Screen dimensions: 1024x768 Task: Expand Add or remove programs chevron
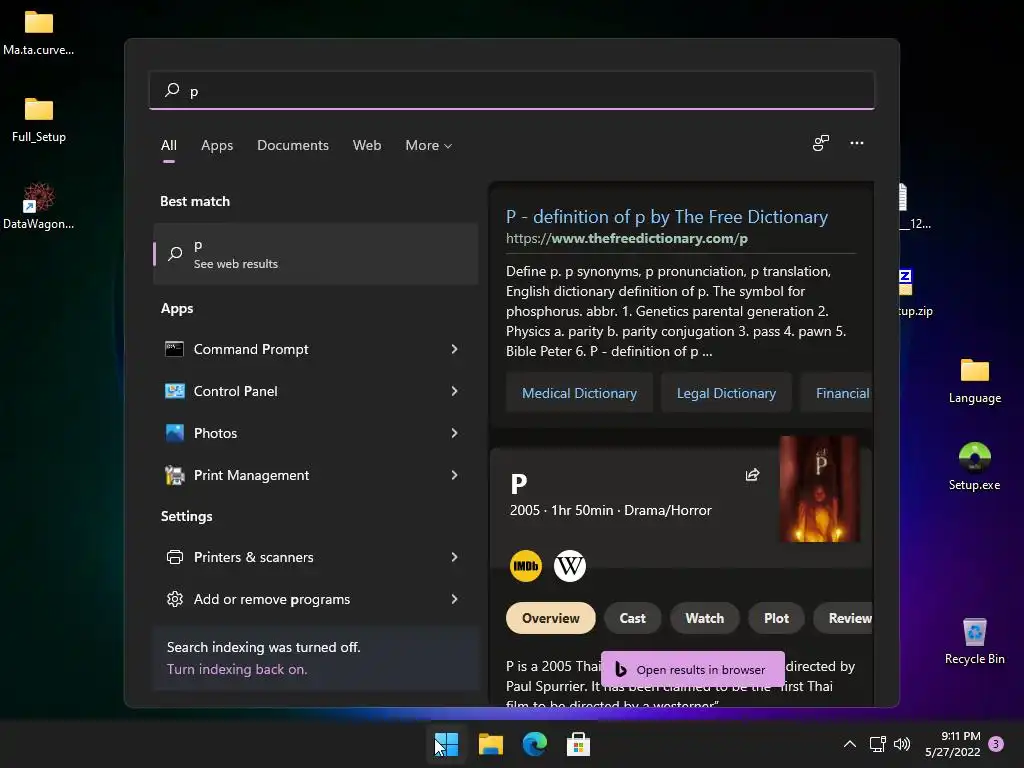(455, 599)
